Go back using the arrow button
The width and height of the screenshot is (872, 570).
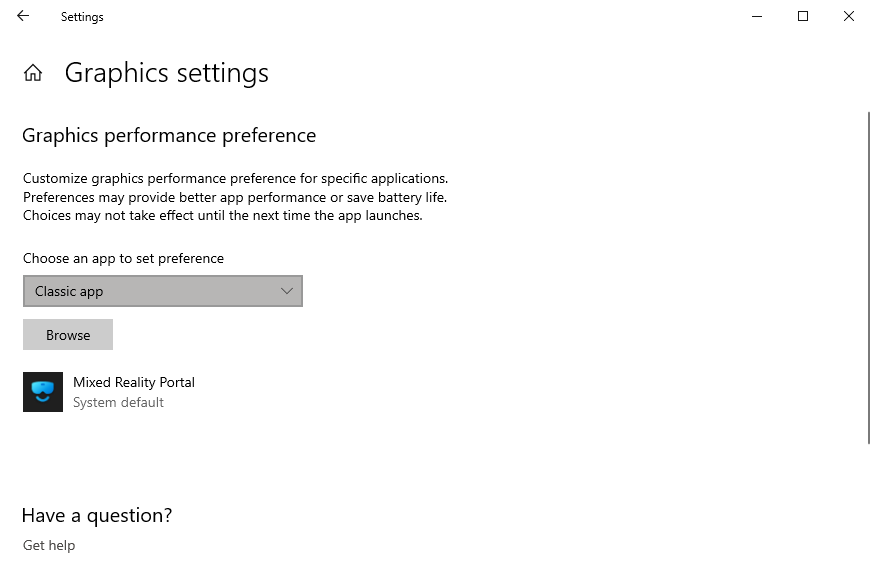pyautogui.click(x=23, y=16)
